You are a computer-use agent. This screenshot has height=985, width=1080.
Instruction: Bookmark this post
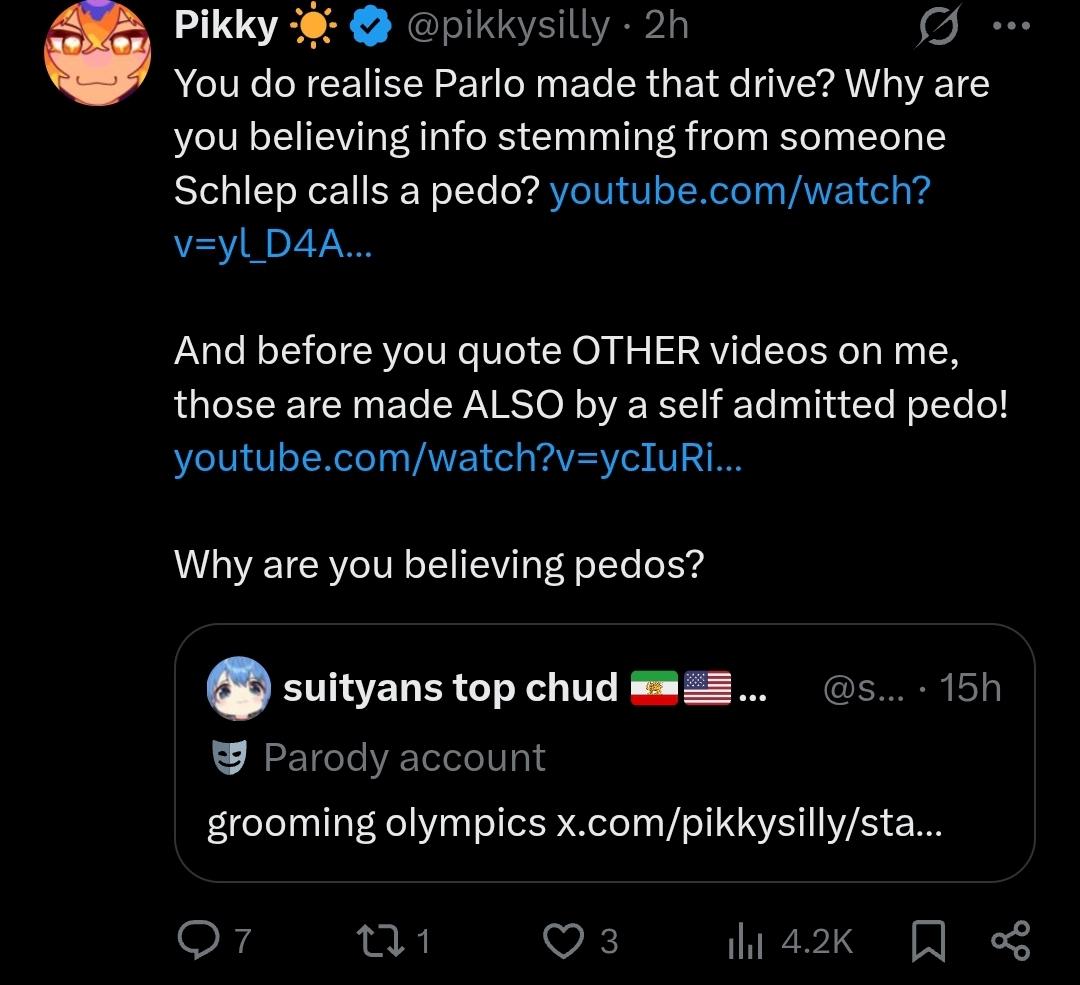click(929, 941)
